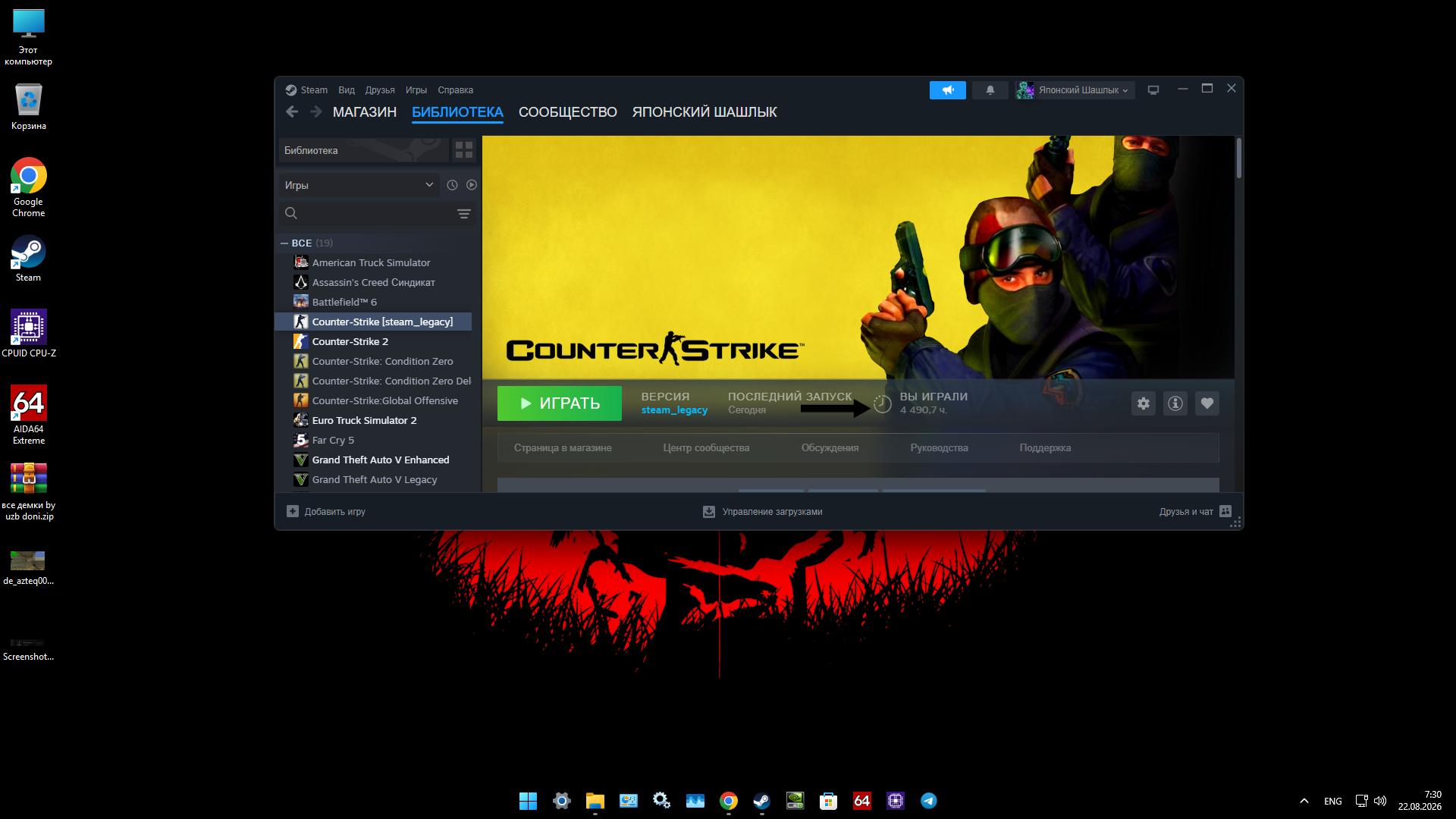Click the playtime clock icon
This screenshot has width=1456, height=819.
point(882,403)
